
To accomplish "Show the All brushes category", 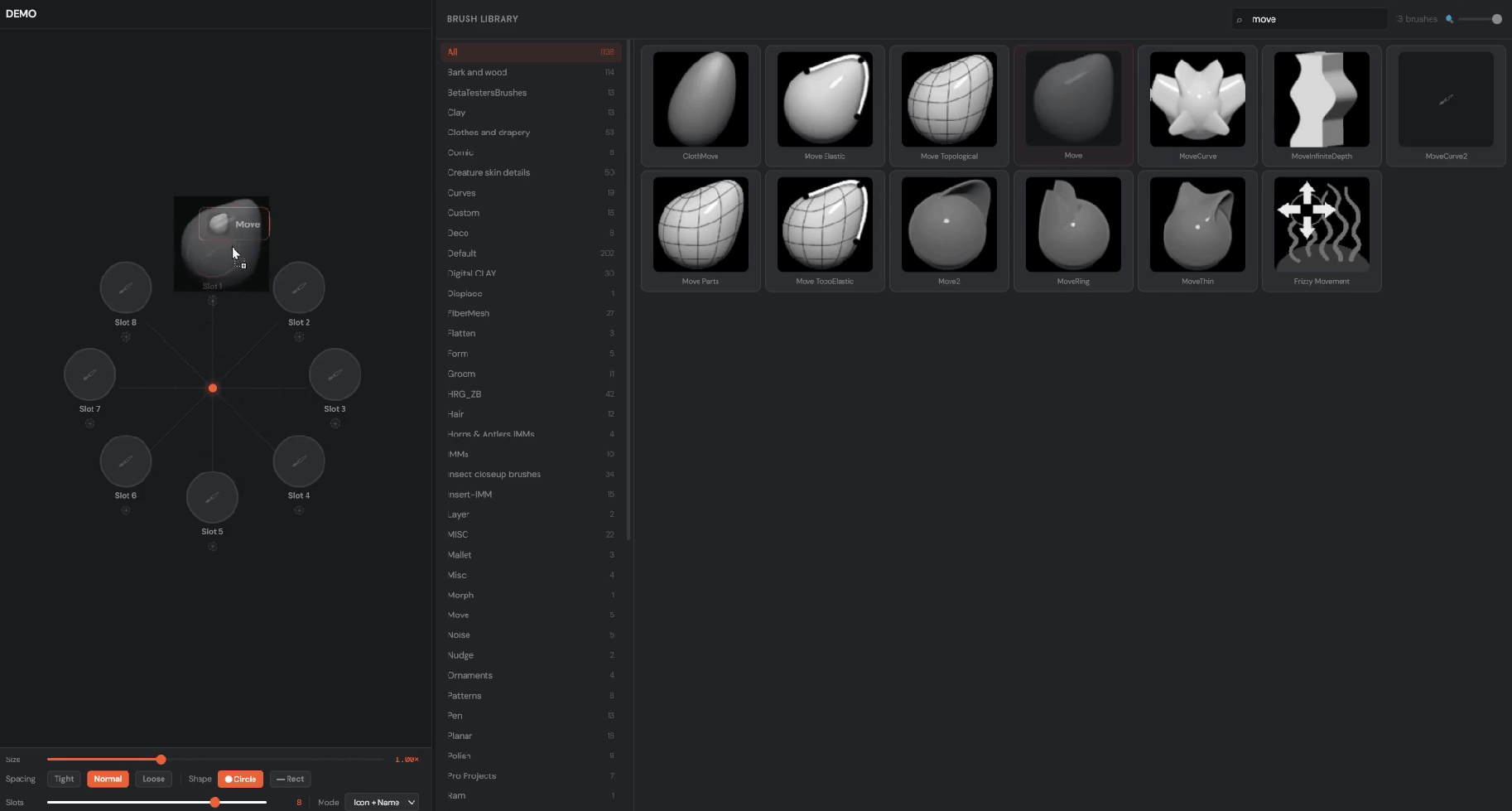I will click(531, 52).
